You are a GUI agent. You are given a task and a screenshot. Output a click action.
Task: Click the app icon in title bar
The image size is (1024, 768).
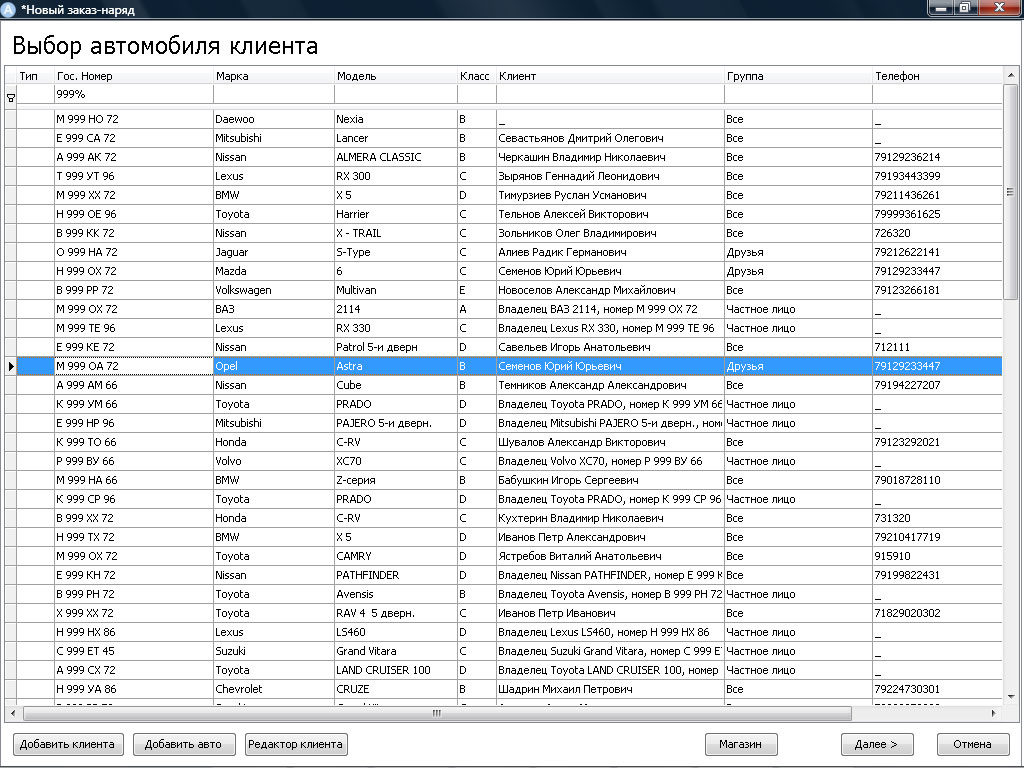[8, 9]
